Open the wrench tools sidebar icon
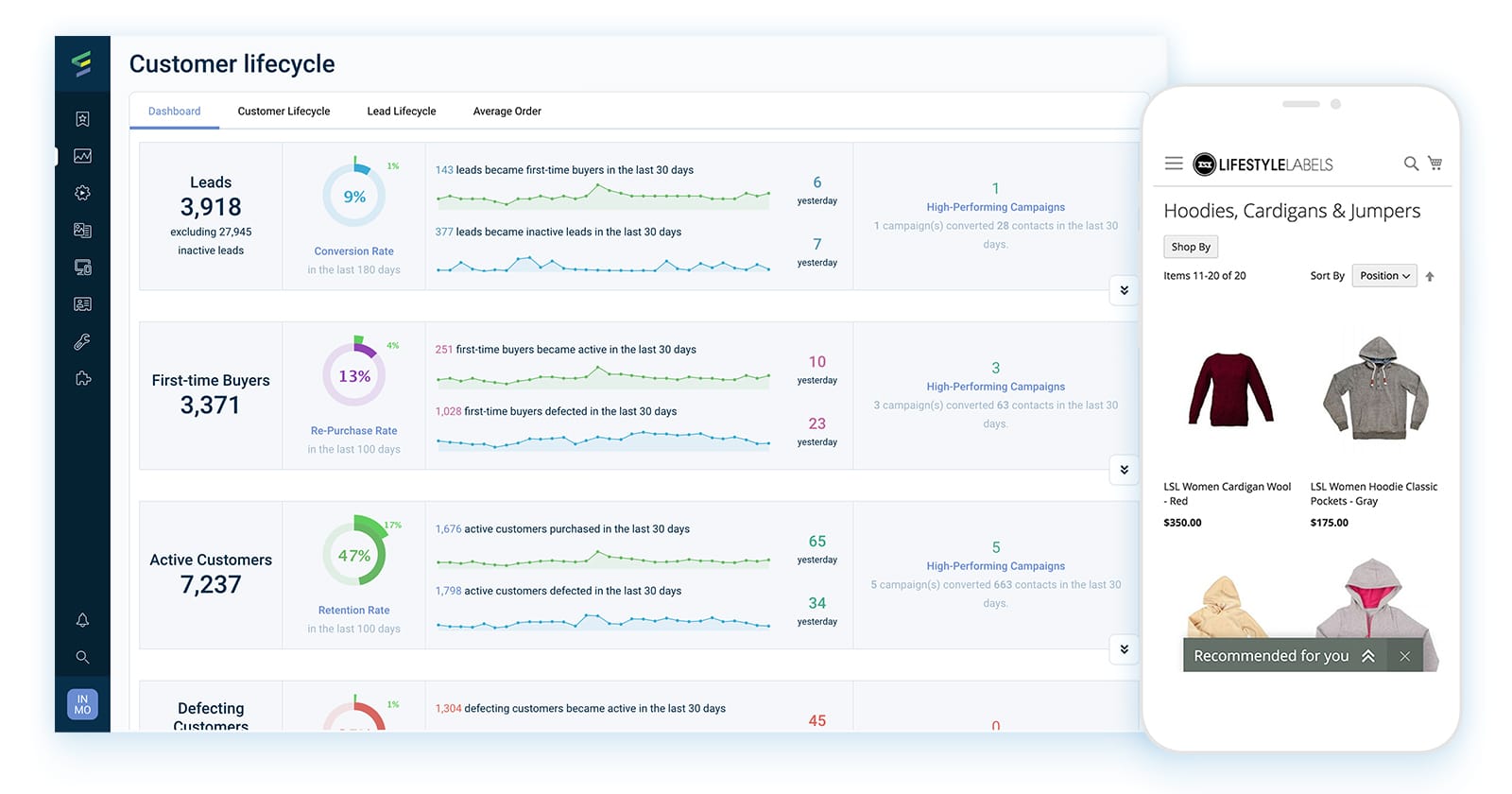This screenshot has width=1512, height=794. (x=82, y=341)
